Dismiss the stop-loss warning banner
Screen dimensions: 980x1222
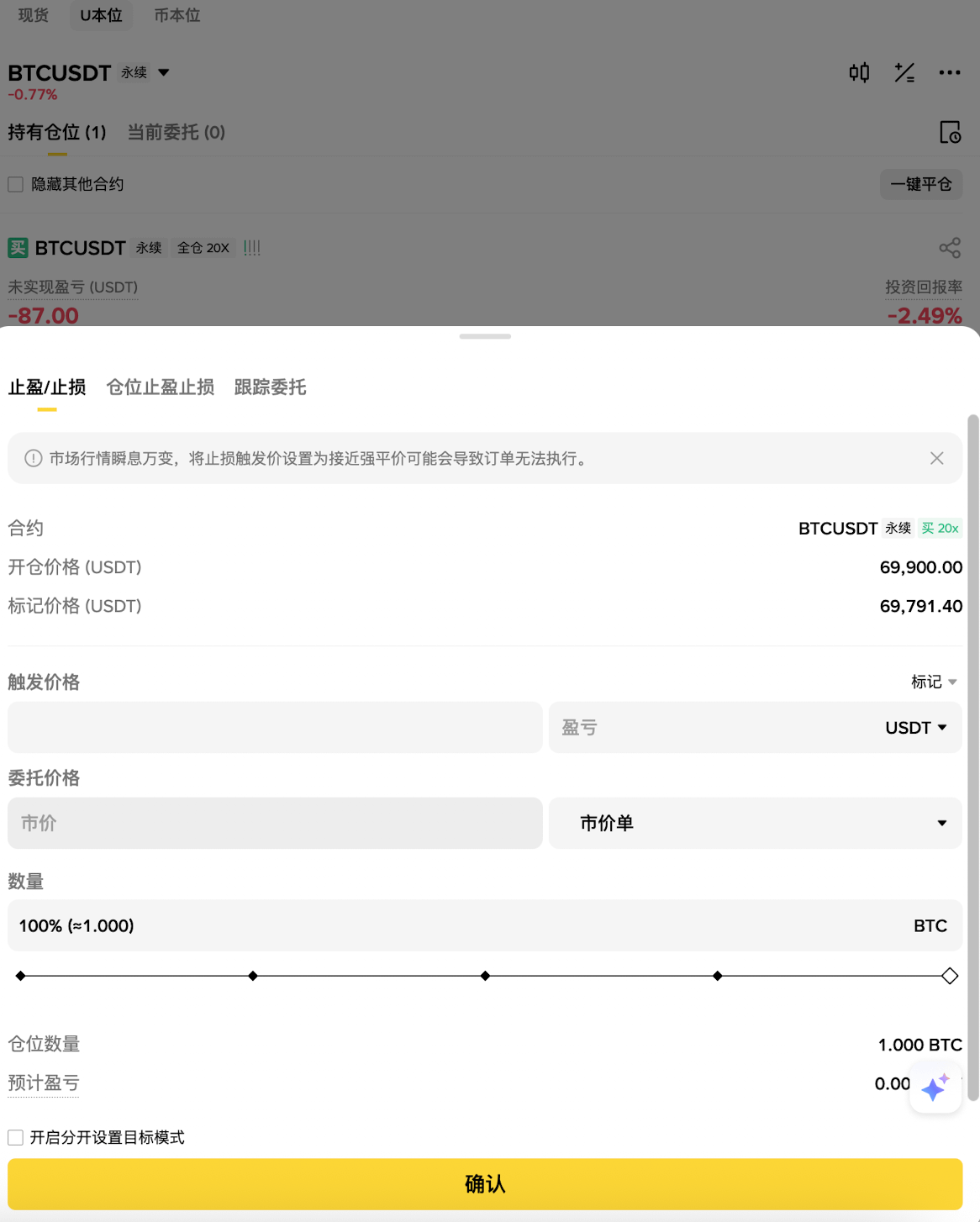click(x=937, y=458)
